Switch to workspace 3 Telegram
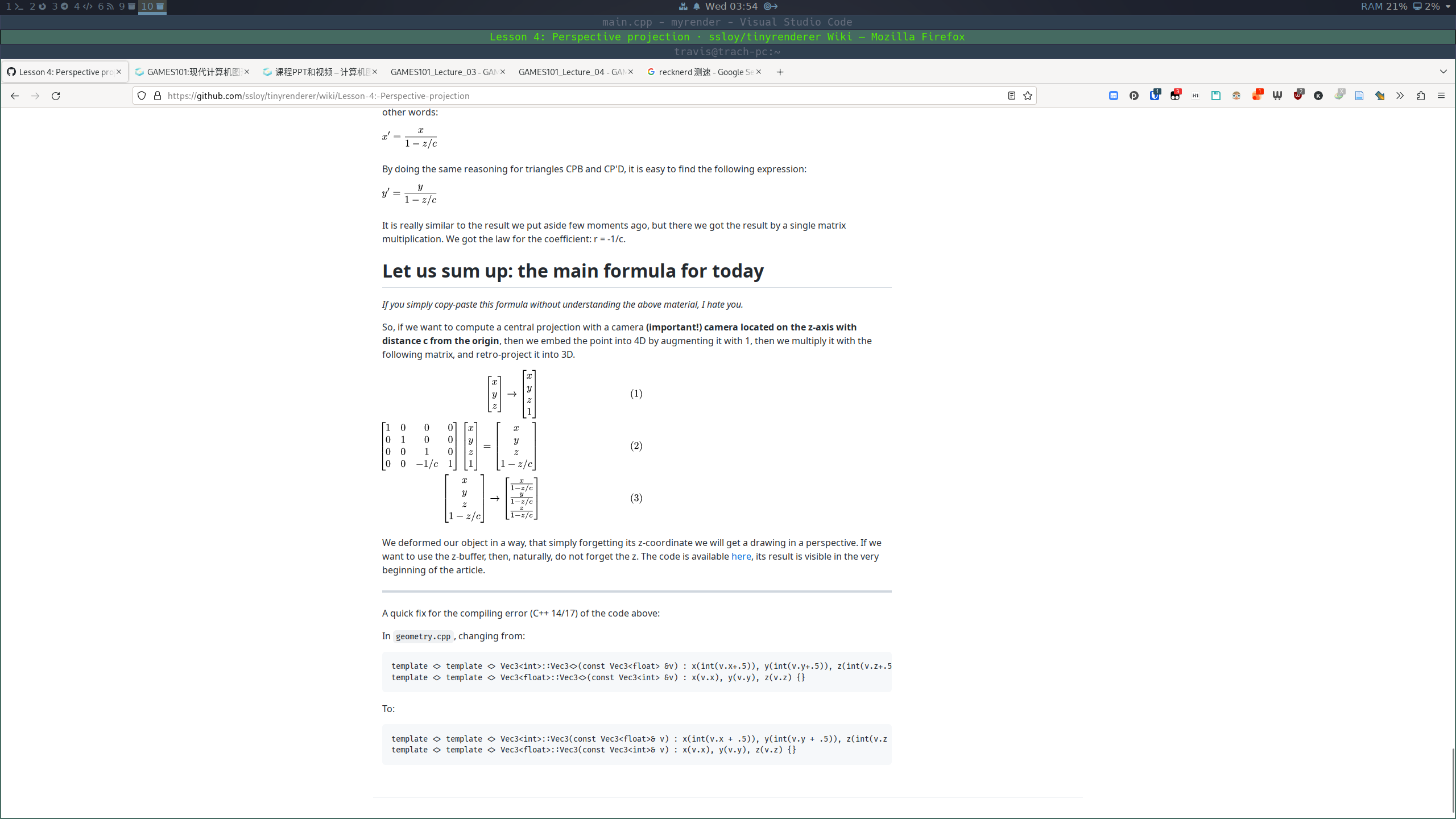This screenshot has height=819, width=1456. click(60, 6)
